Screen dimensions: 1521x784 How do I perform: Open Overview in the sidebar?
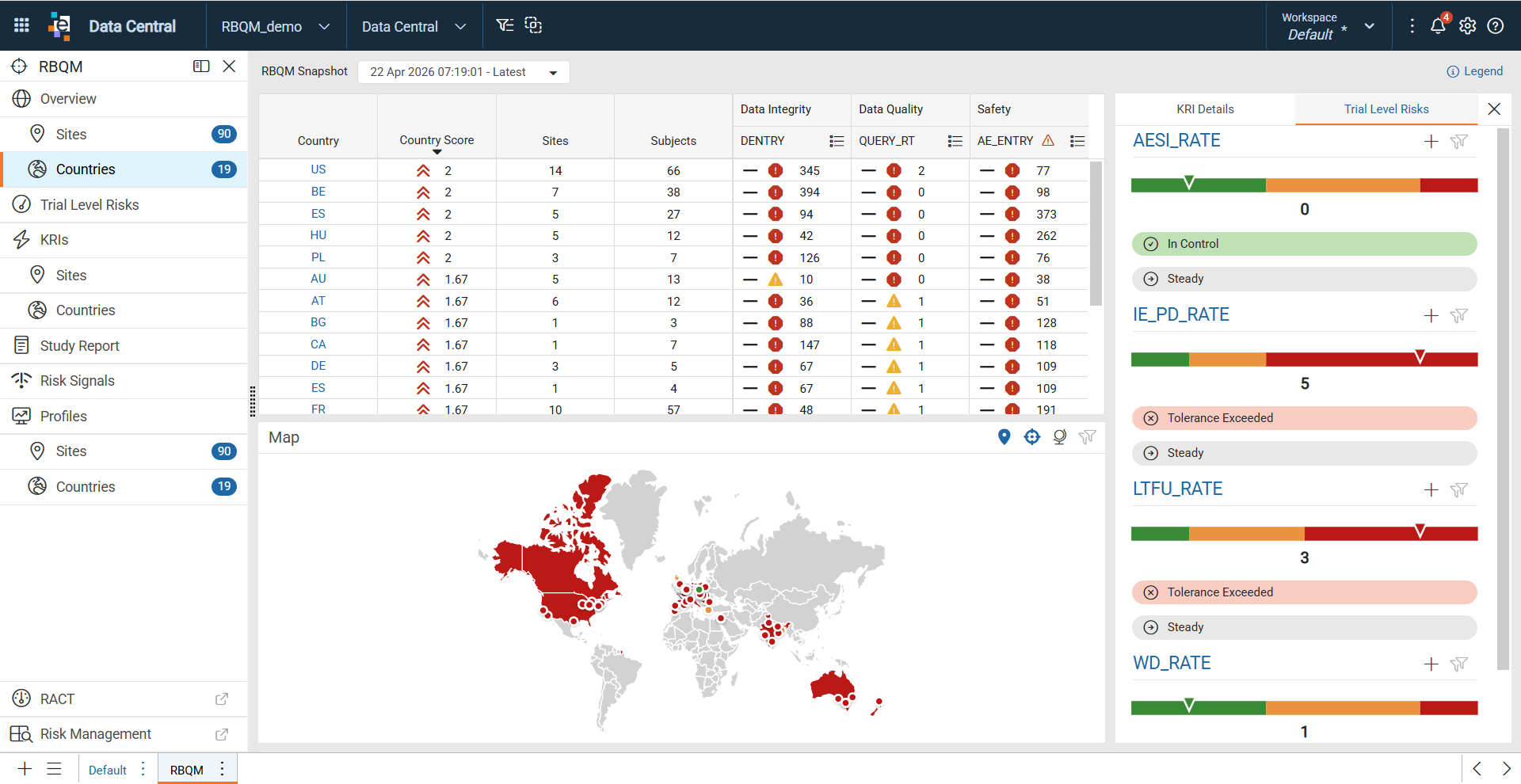[124, 99]
